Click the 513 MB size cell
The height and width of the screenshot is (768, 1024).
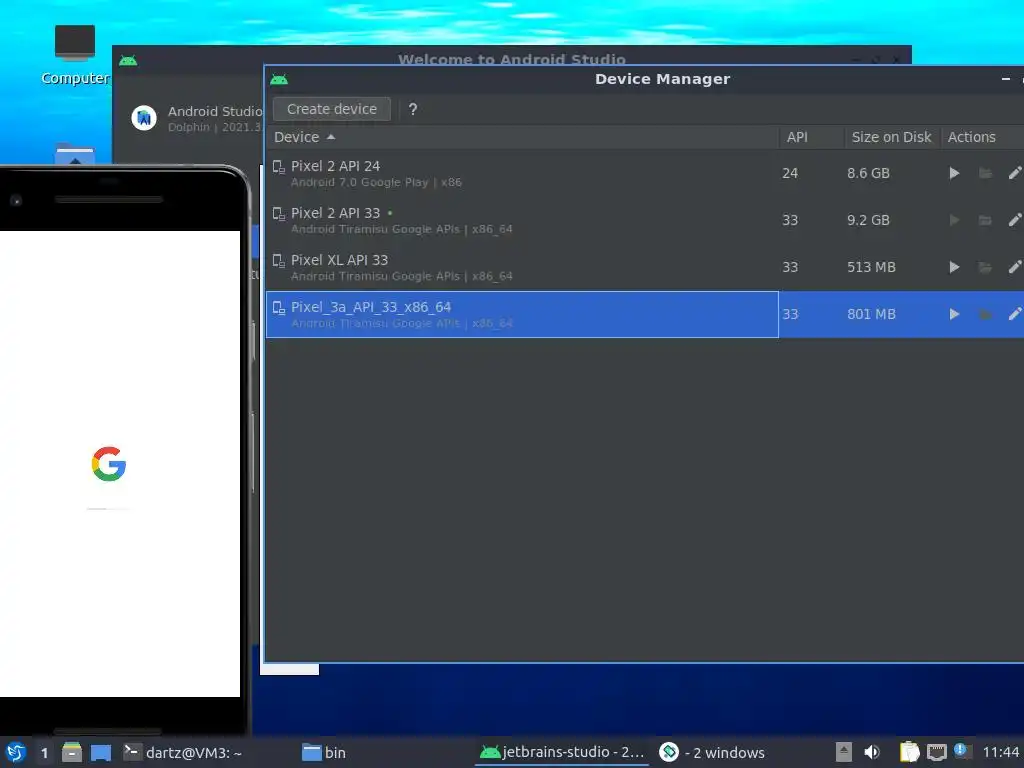(x=871, y=267)
